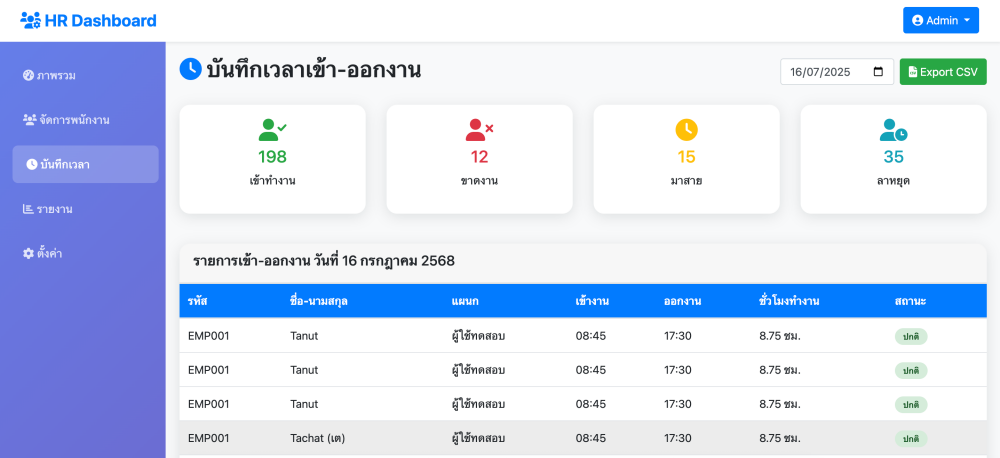Click the red absent-employee X icon
Image resolution: width=1000 pixels, height=458 pixels.
480,130
